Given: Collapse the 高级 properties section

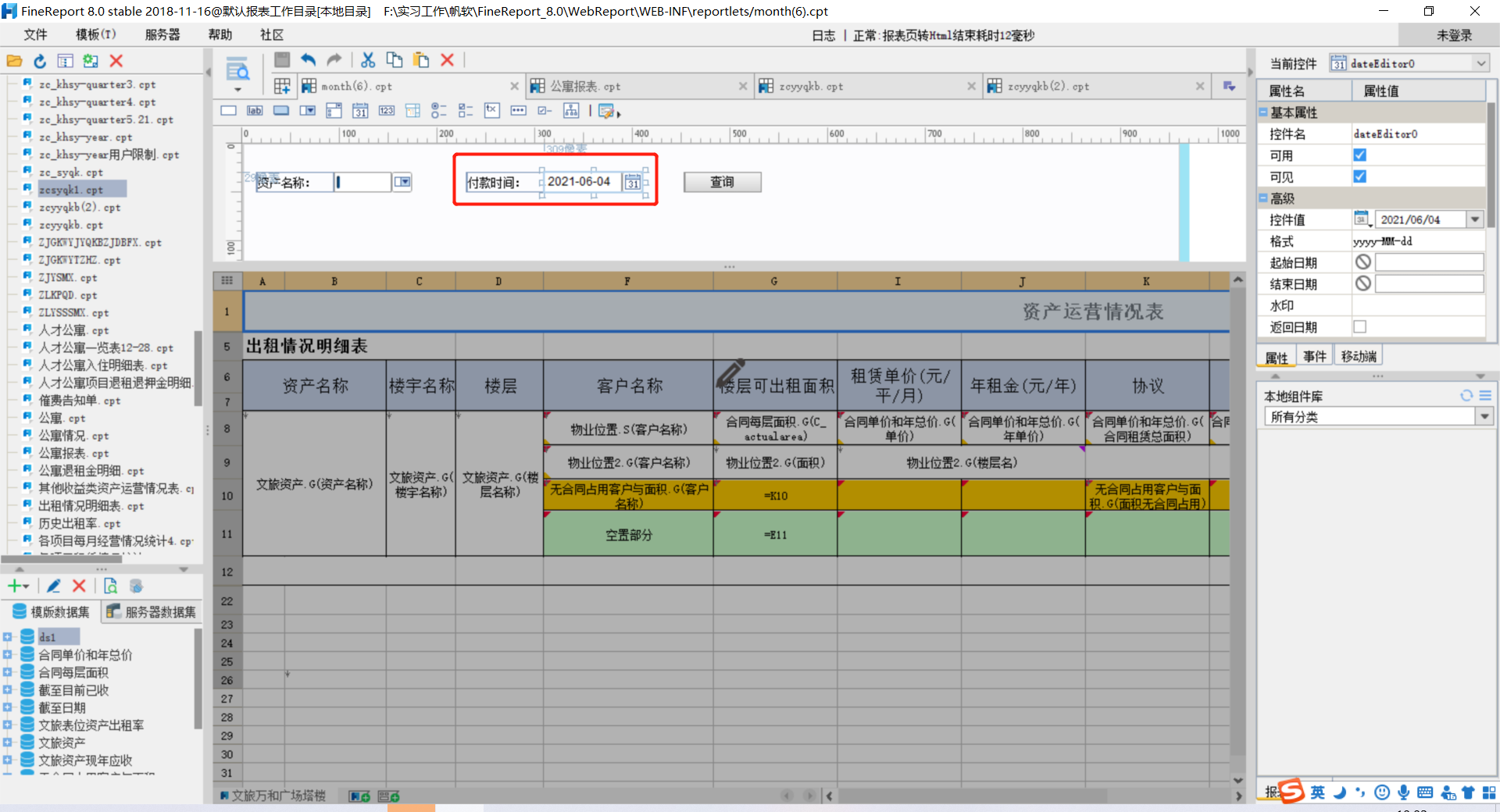Looking at the screenshot, I should click(1263, 198).
